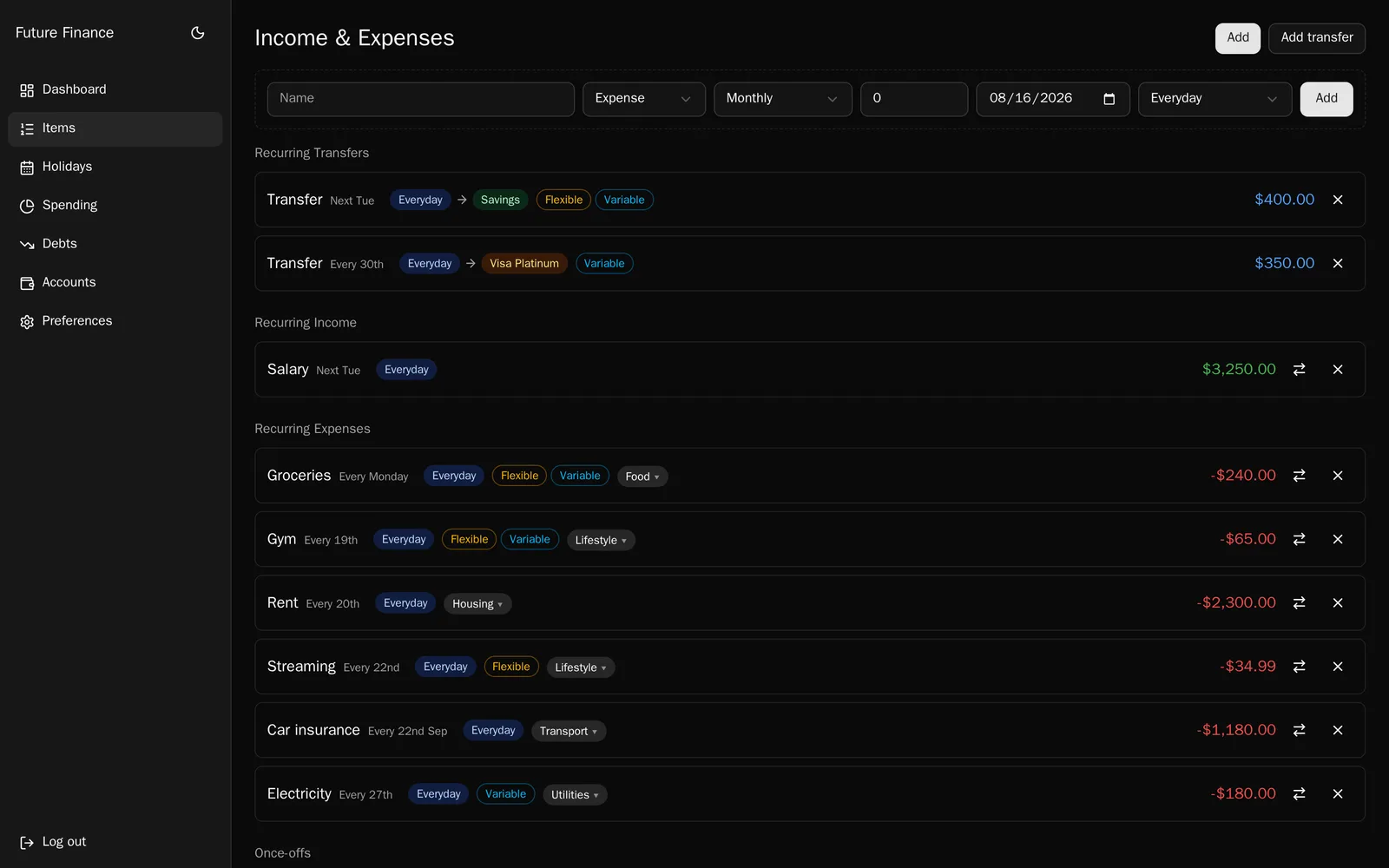Open Rent Housing category dropdown
This screenshot has width=1389, height=868.
[477, 604]
